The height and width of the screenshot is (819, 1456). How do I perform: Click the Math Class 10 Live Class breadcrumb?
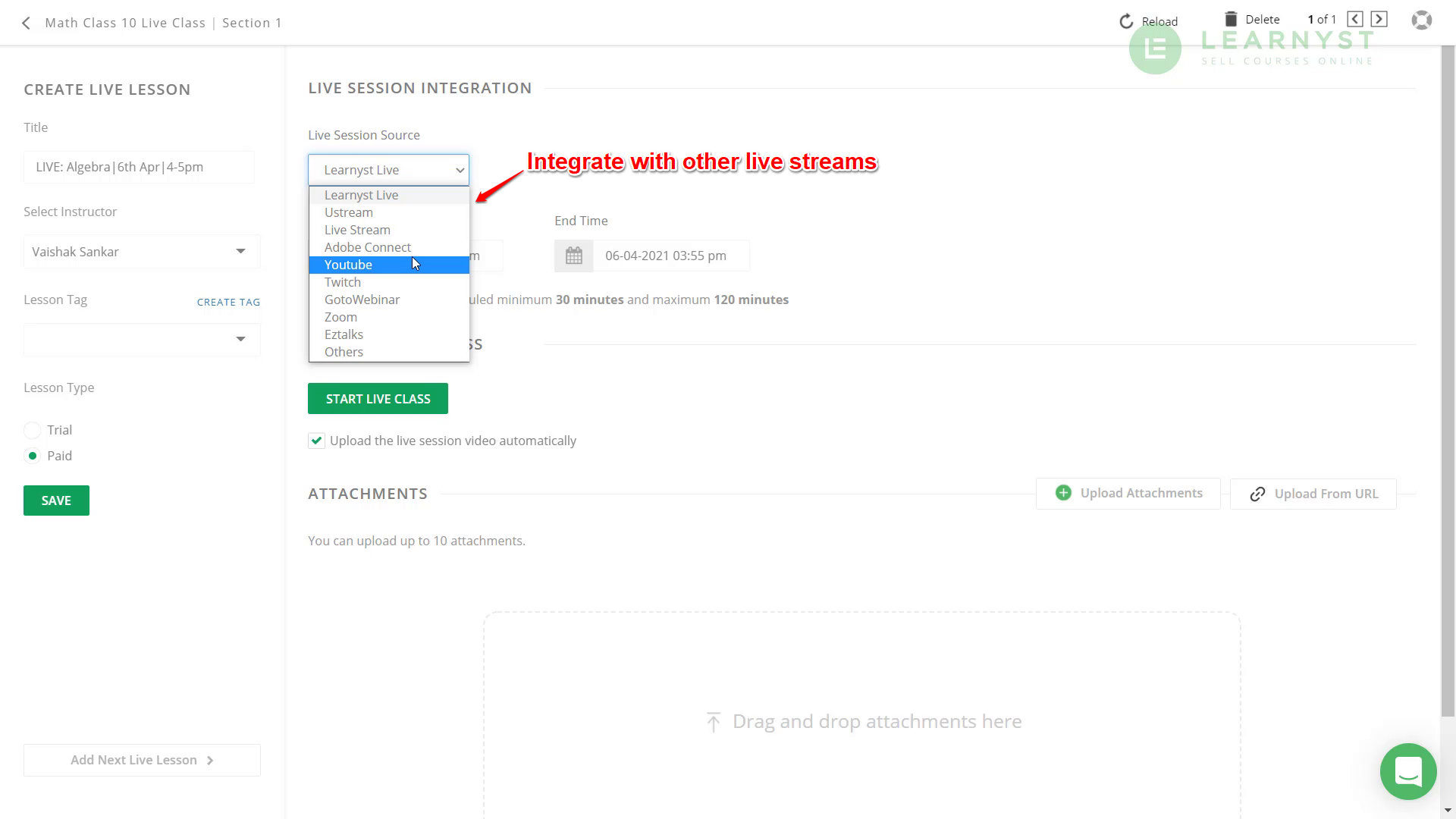coord(125,23)
